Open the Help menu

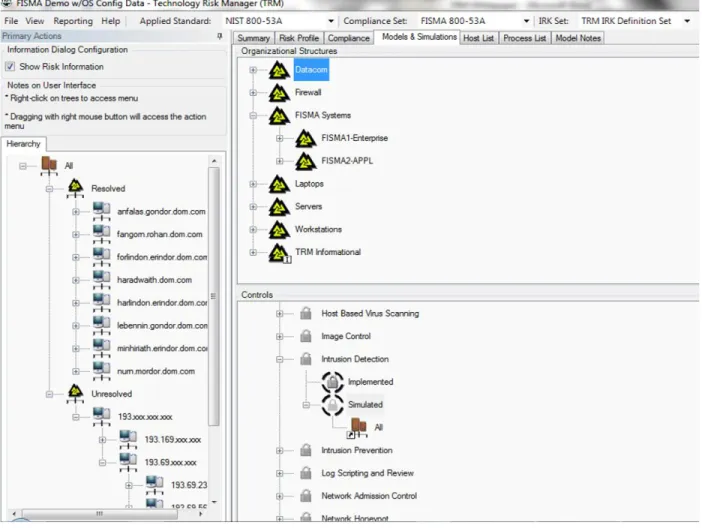tap(111, 21)
